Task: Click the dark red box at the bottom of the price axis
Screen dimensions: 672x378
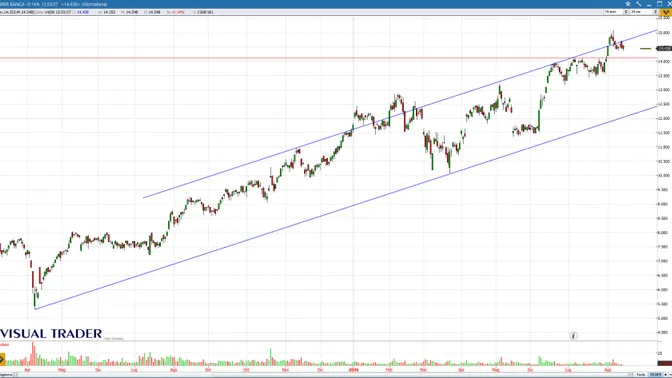Action: (664, 363)
